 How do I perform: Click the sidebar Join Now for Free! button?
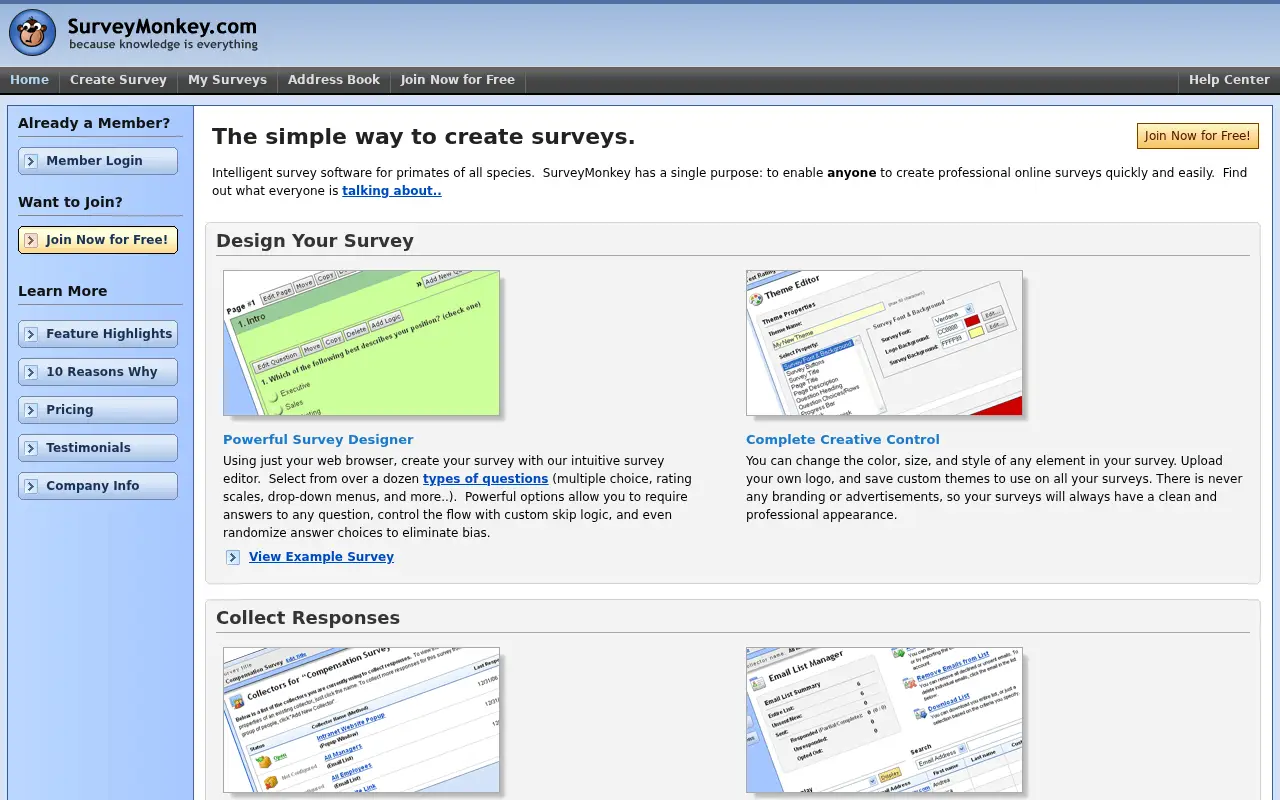click(98, 240)
